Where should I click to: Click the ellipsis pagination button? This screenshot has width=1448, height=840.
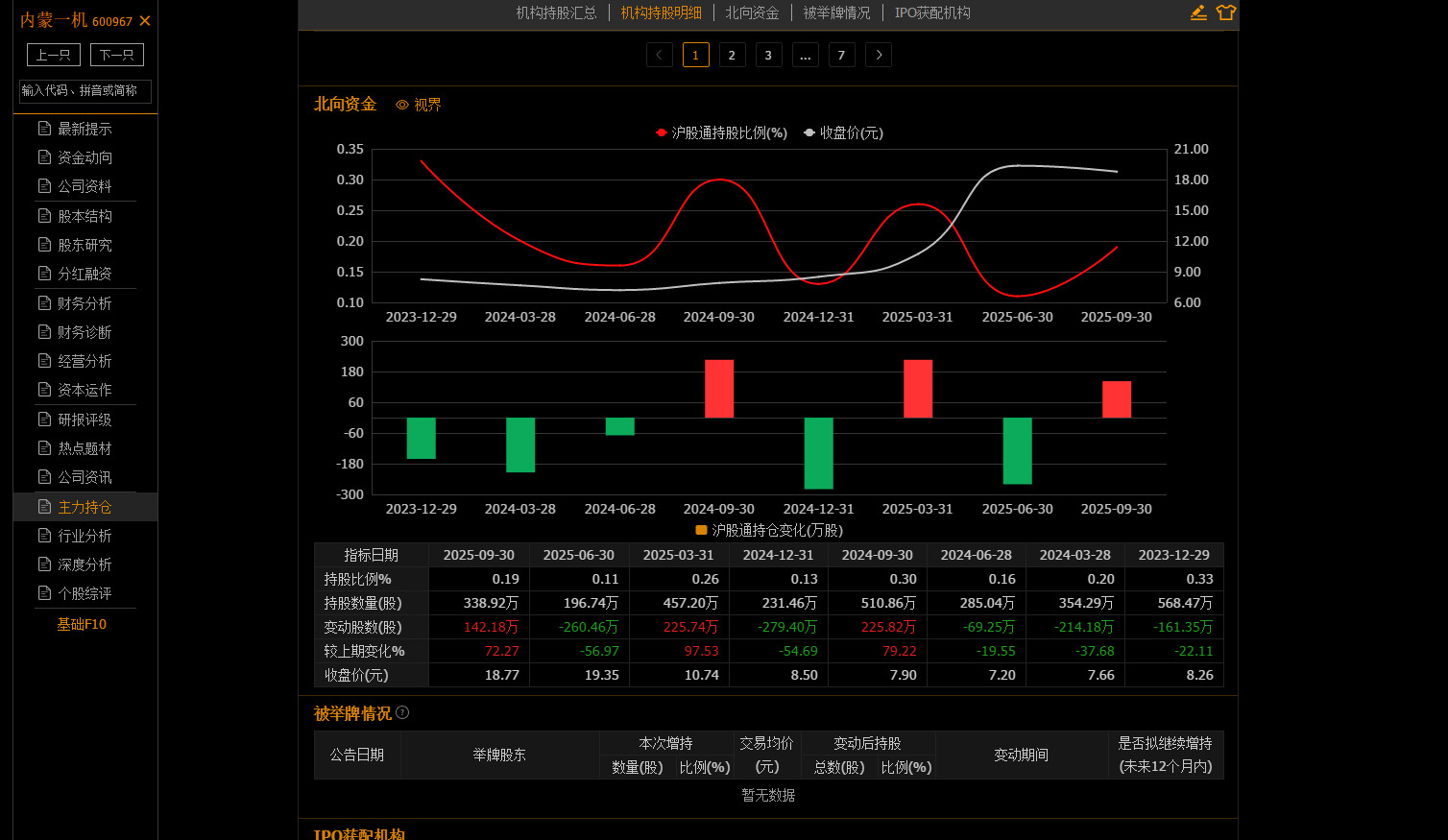click(805, 55)
